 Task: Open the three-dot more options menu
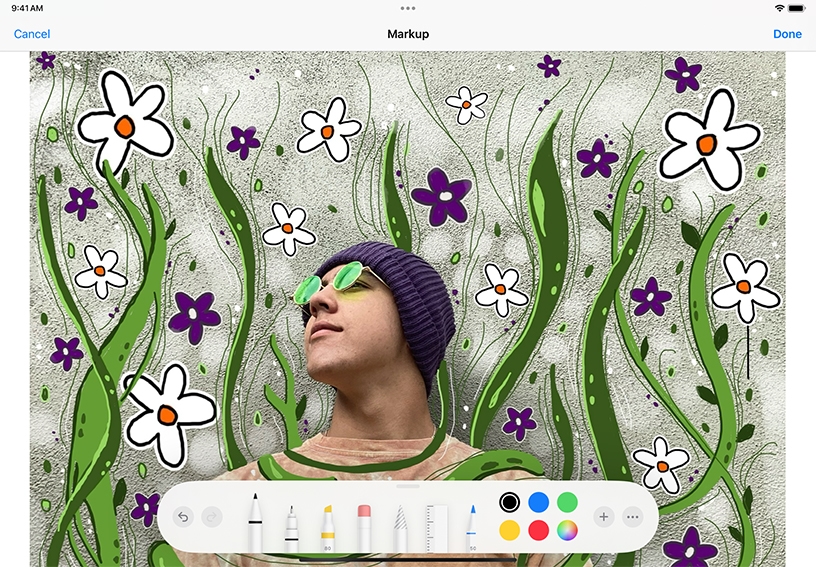pyautogui.click(x=632, y=517)
